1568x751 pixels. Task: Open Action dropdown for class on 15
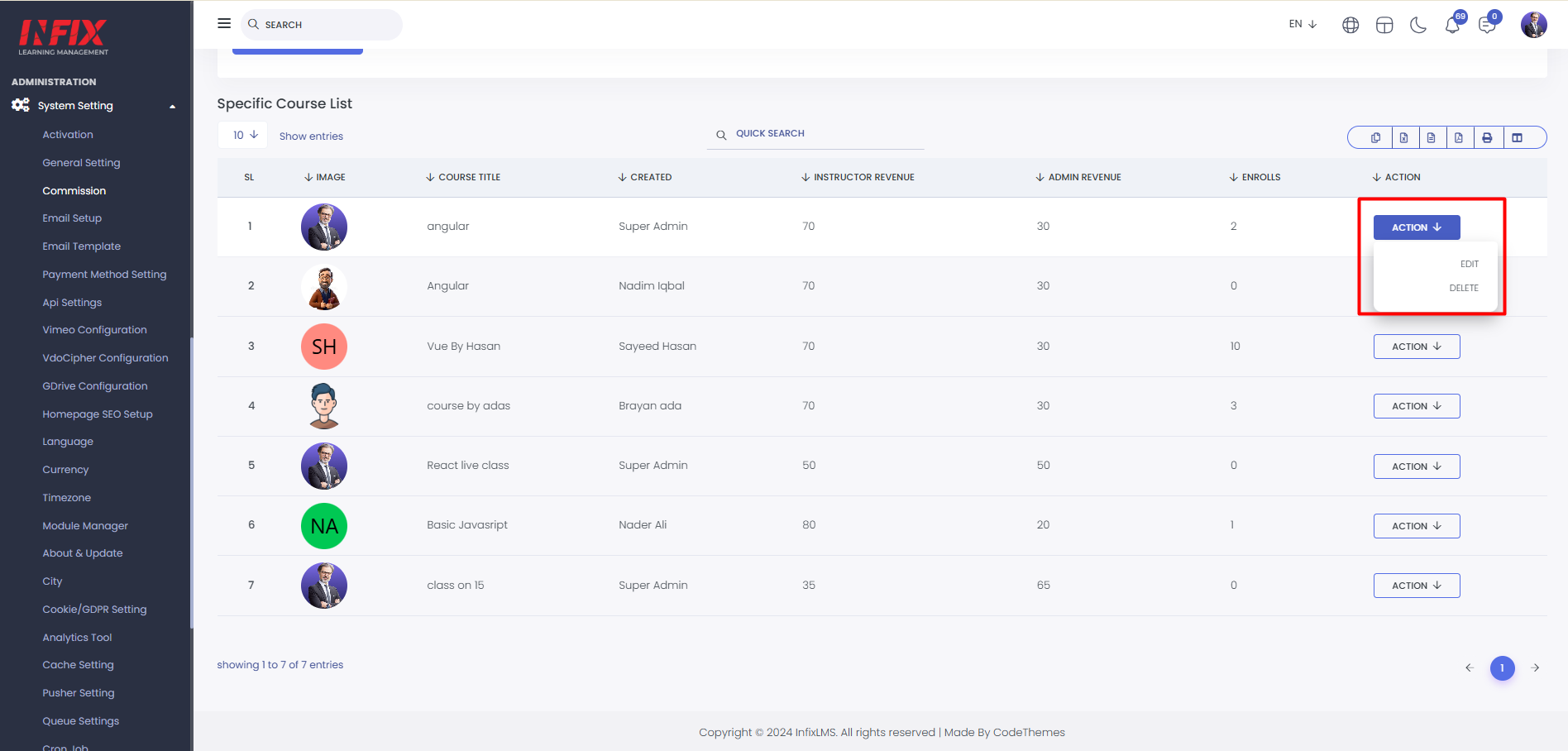1417,586
